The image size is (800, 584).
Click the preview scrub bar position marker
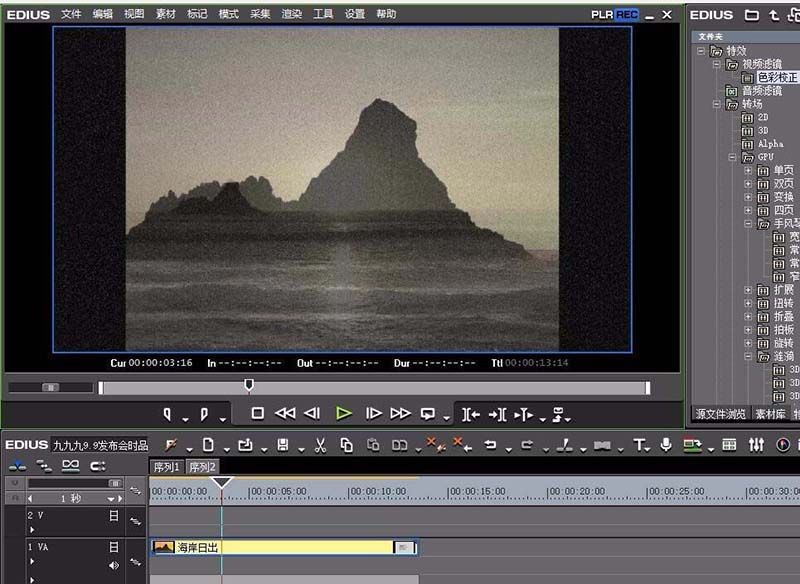point(249,385)
